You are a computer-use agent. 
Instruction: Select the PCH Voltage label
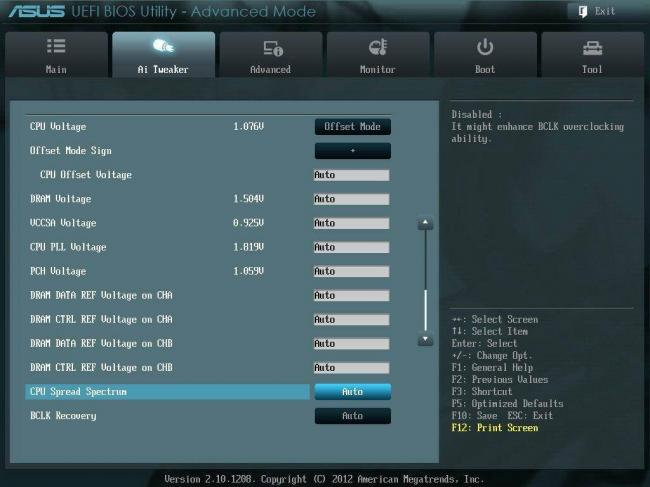click(x=58, y=271)
